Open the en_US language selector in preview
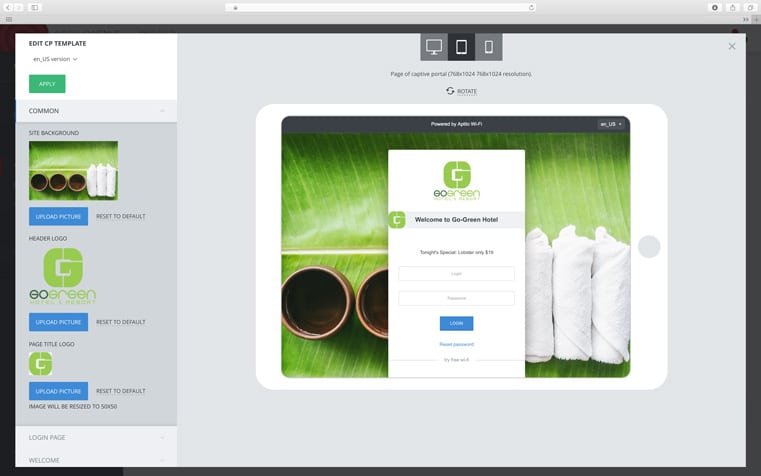 610,124
